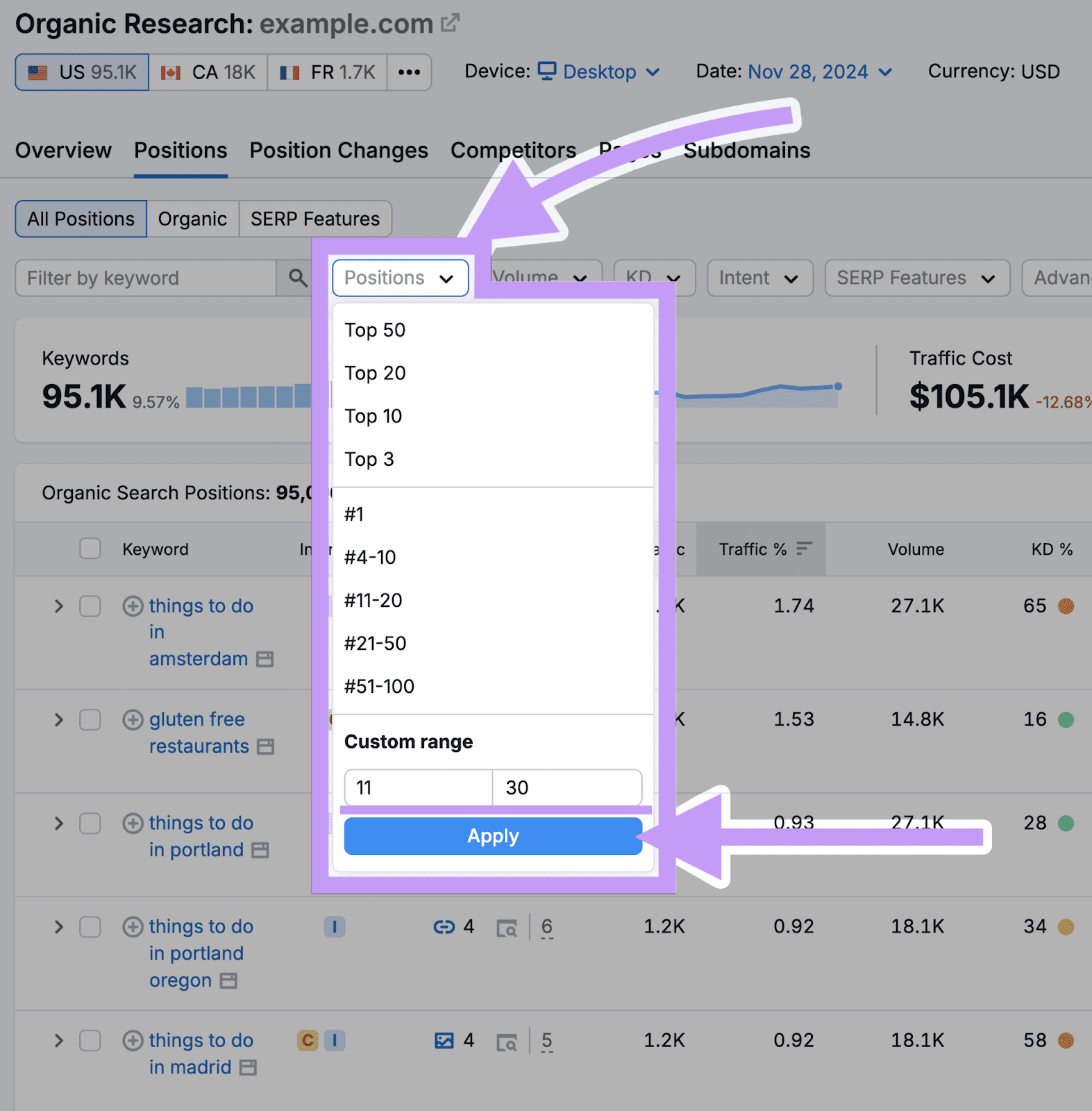
Task: Switch to the Overview tab
Action: [x=63, y=150]
